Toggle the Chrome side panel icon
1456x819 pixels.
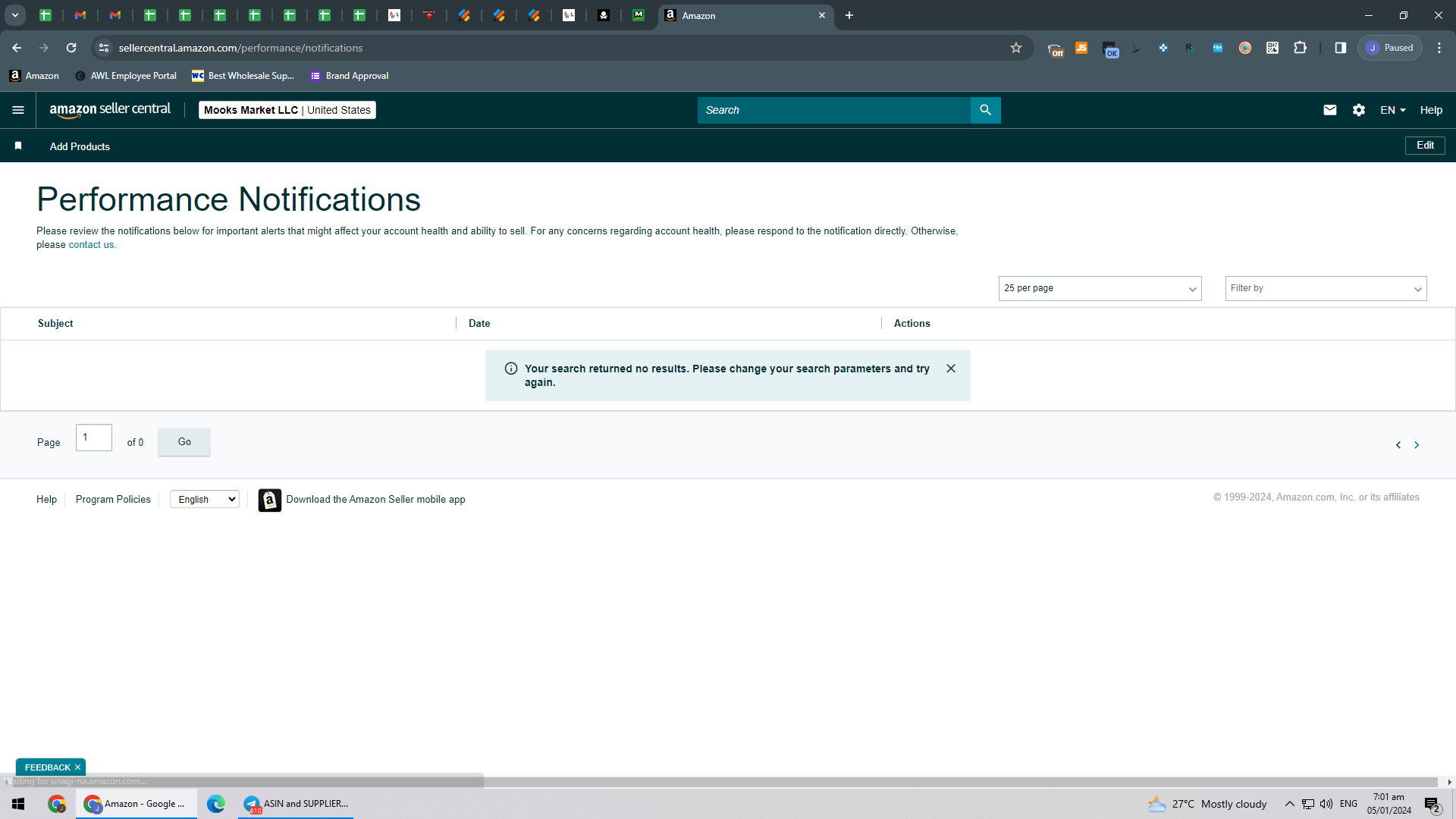[x=1341, y=48]
